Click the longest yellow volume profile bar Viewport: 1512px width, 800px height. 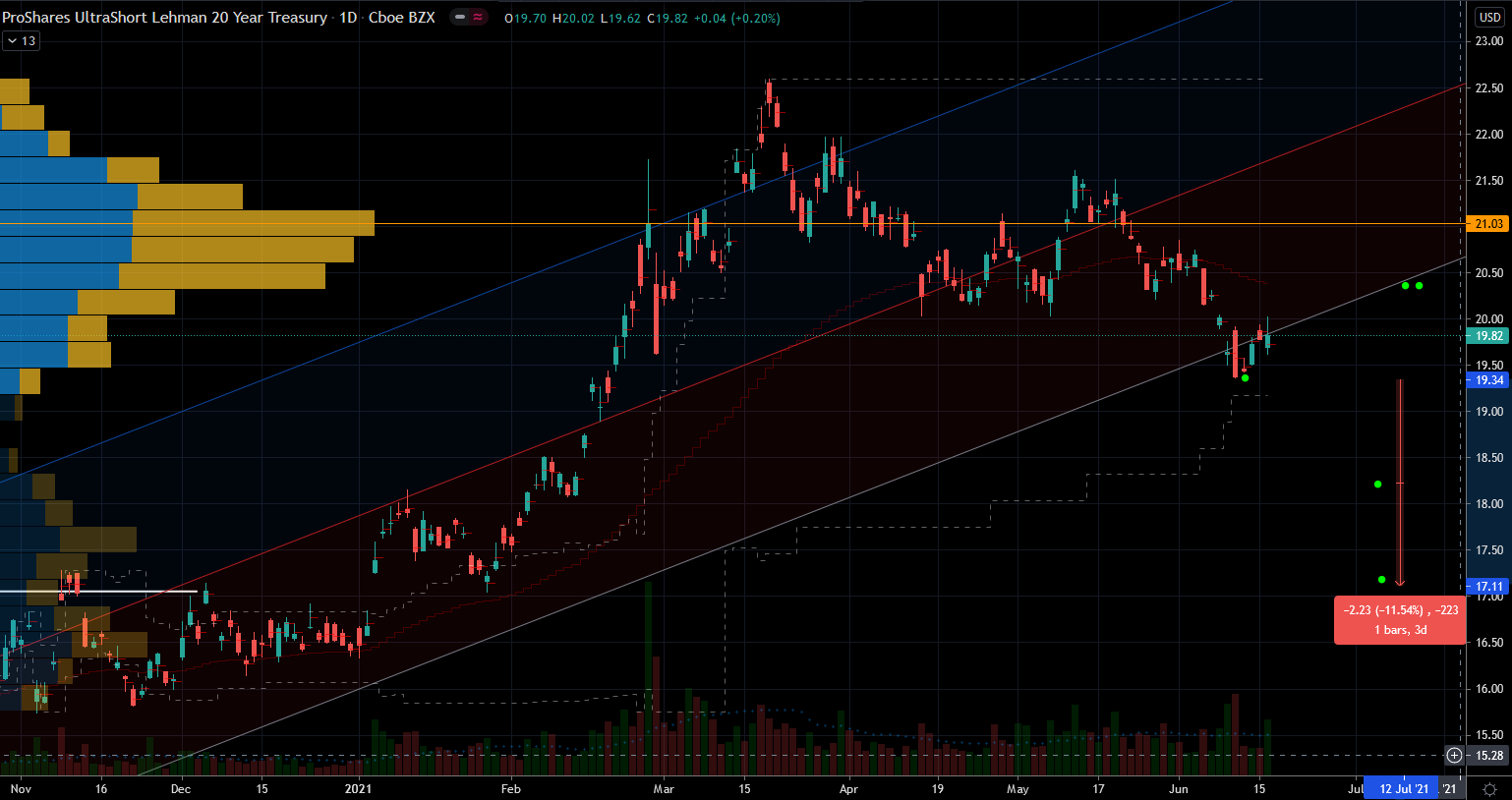coord(254,223)
